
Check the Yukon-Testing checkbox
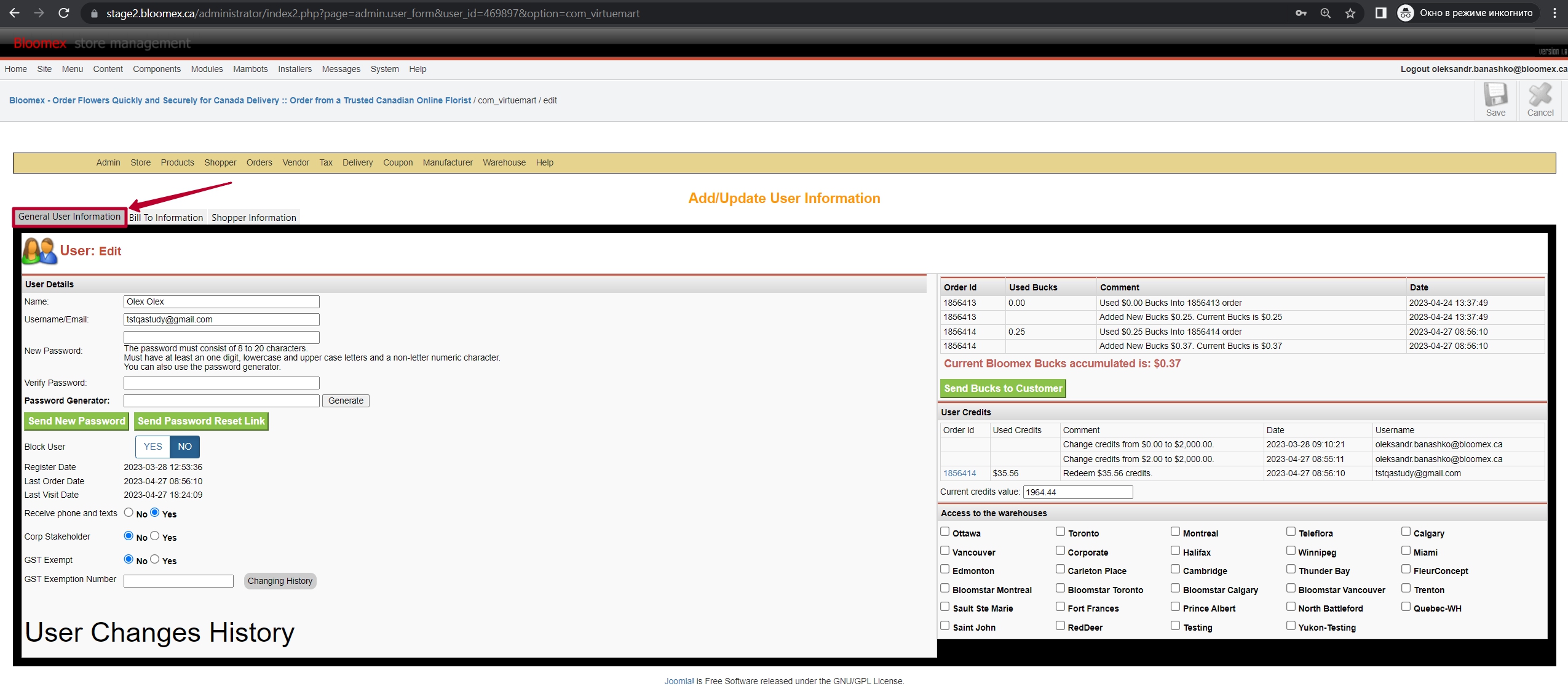(x=1291, y=626)
